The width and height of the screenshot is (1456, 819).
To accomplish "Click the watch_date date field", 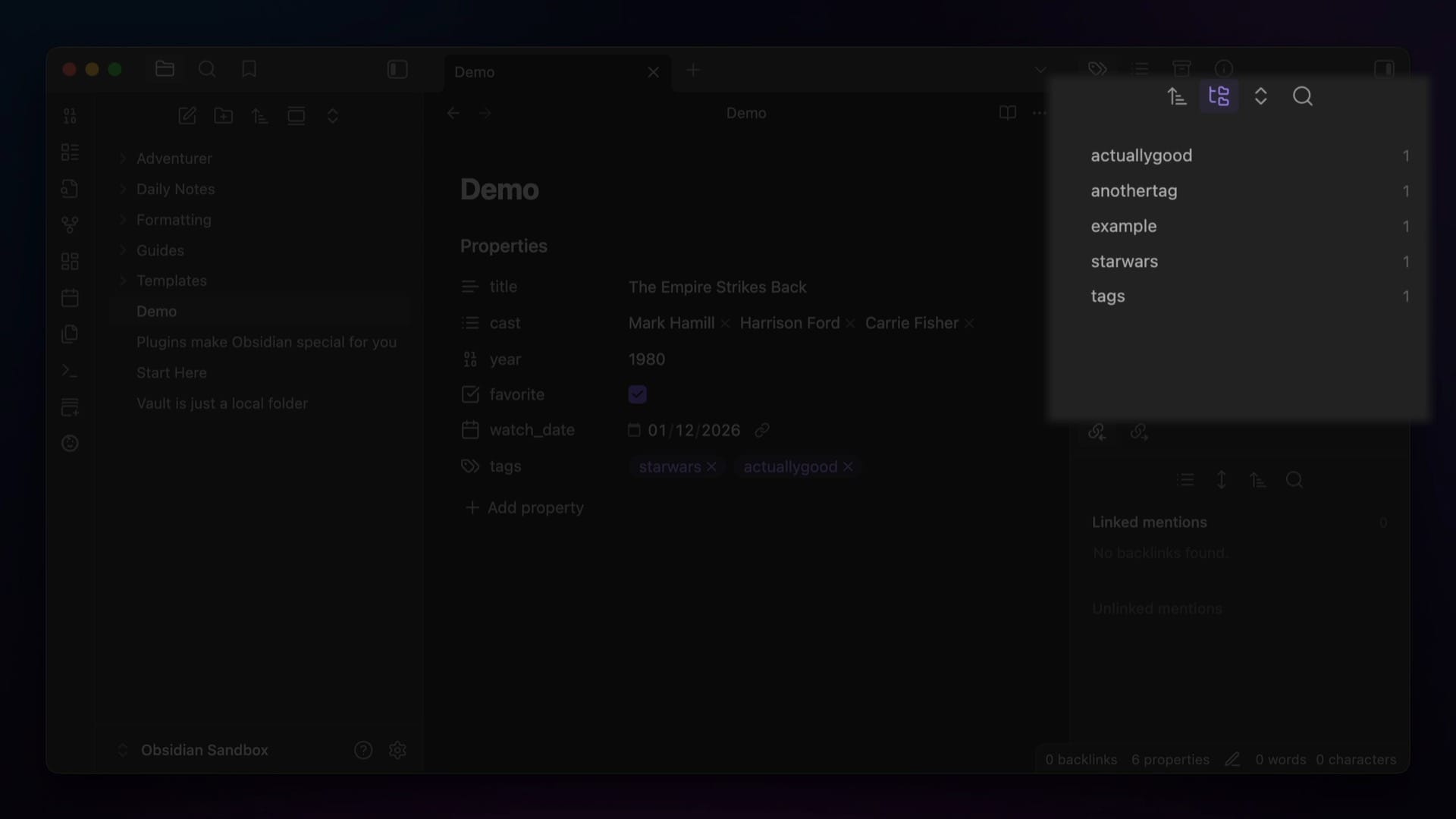I will 693,430.
